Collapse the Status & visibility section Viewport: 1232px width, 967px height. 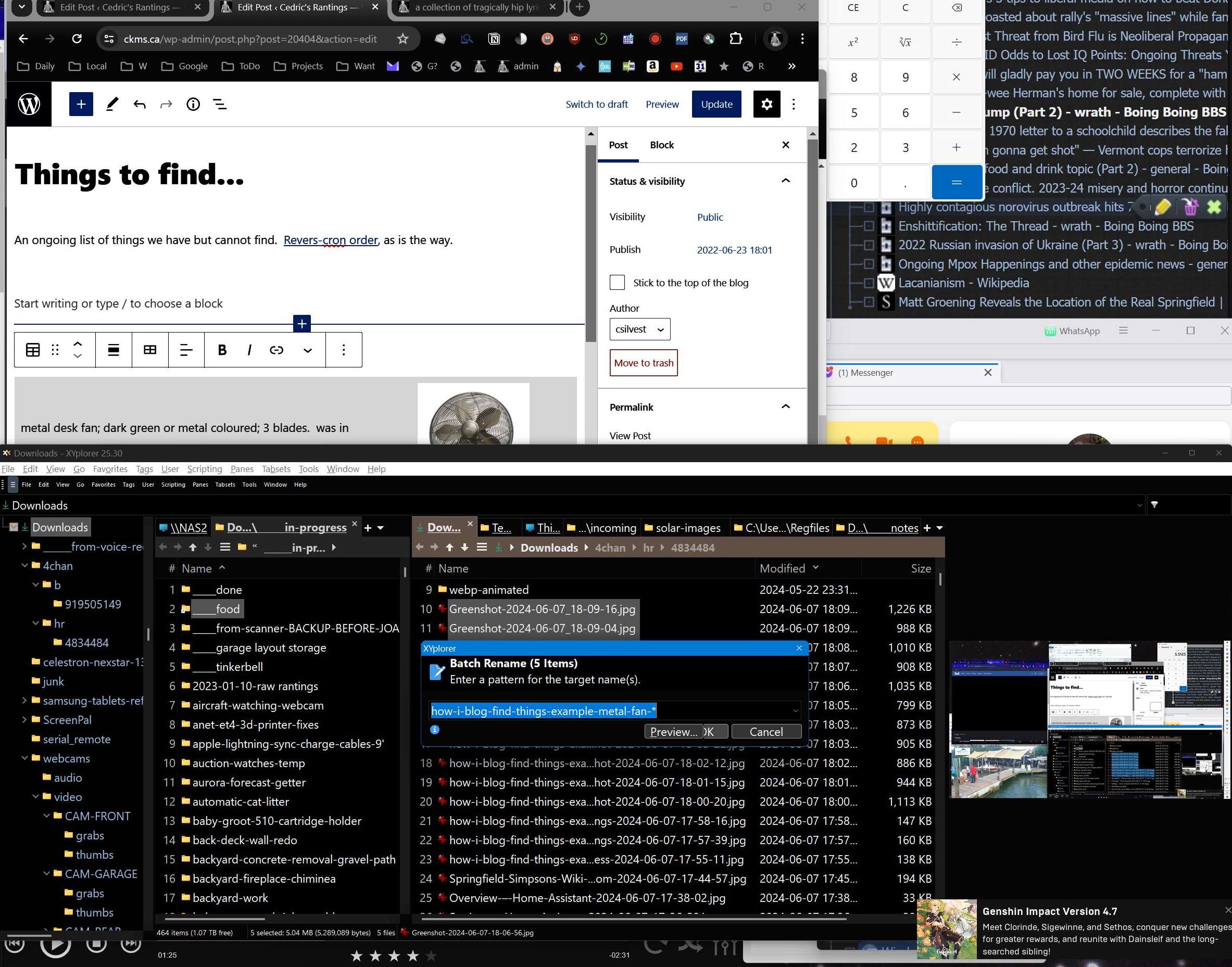click(x=785, y=181)
